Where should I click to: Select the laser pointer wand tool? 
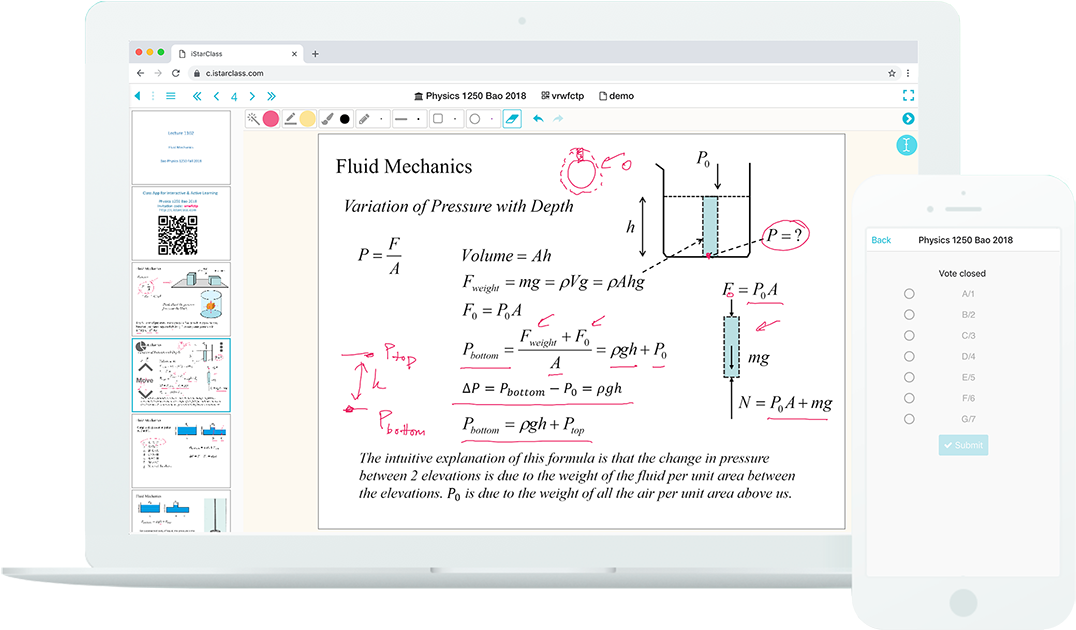click(253, 119)
